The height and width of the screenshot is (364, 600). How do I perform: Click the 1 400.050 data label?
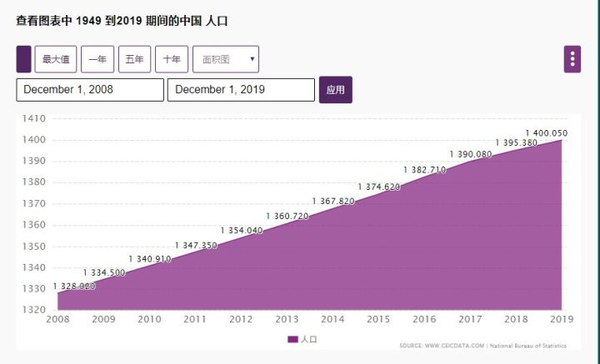546,133
